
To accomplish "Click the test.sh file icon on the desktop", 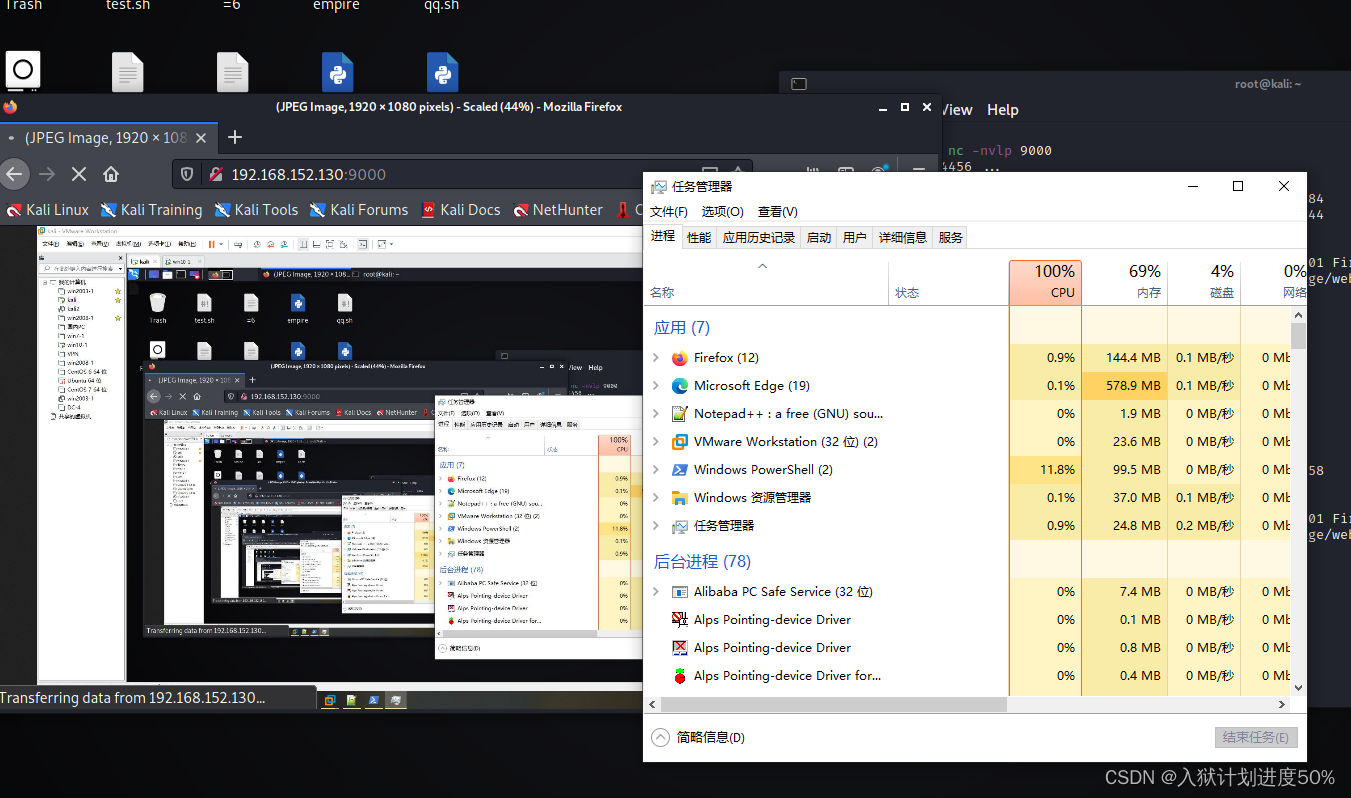I will (128, 72).
